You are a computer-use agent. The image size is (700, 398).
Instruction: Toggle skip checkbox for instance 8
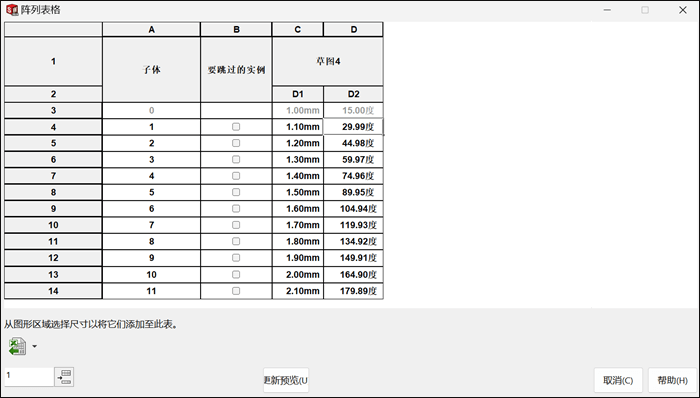point(236,241)
